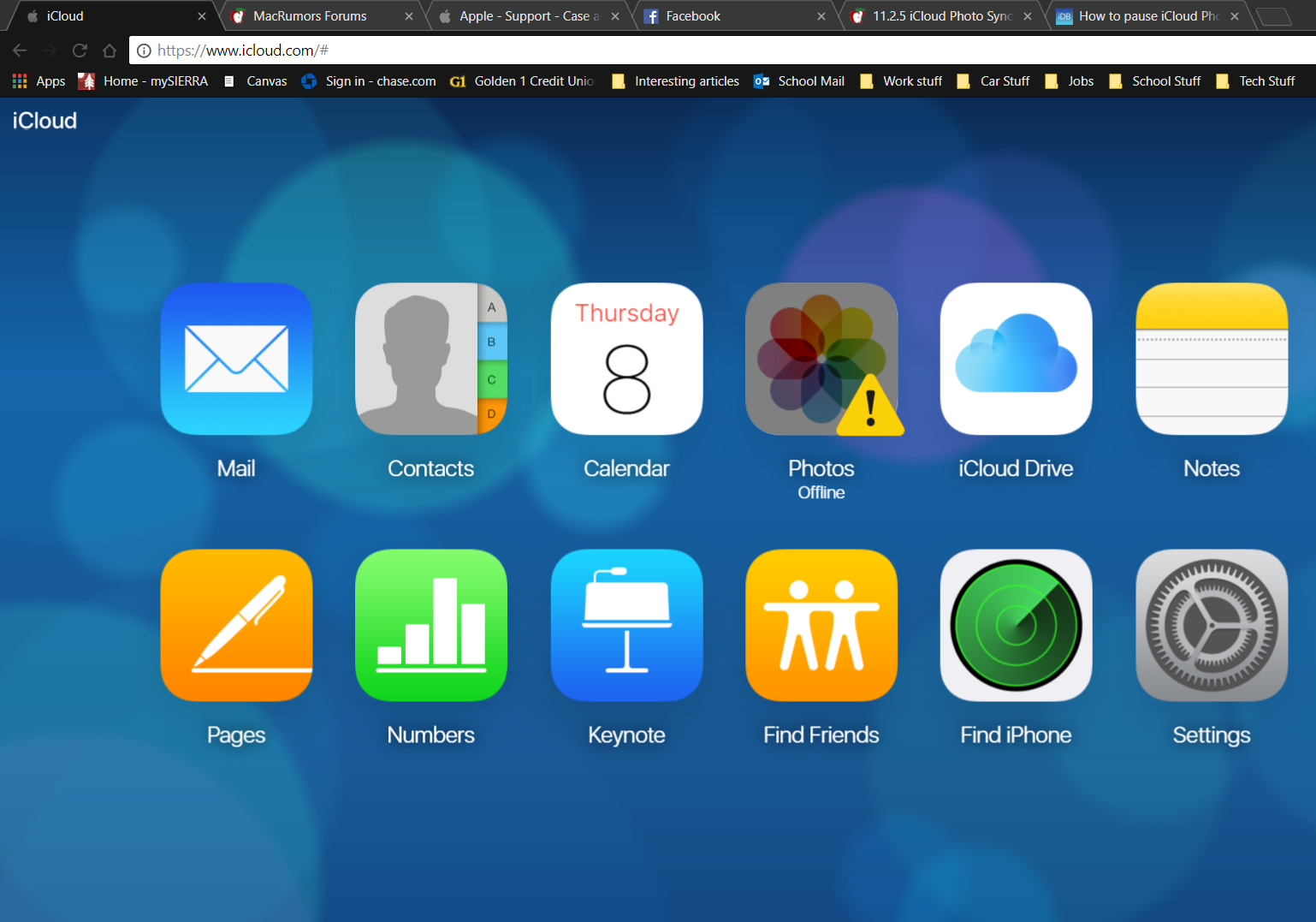Switch to the 11.2.5 iCloud Photo Sync tab
1316x922 pixels.
pyautogui.click(x=941, y=16)
